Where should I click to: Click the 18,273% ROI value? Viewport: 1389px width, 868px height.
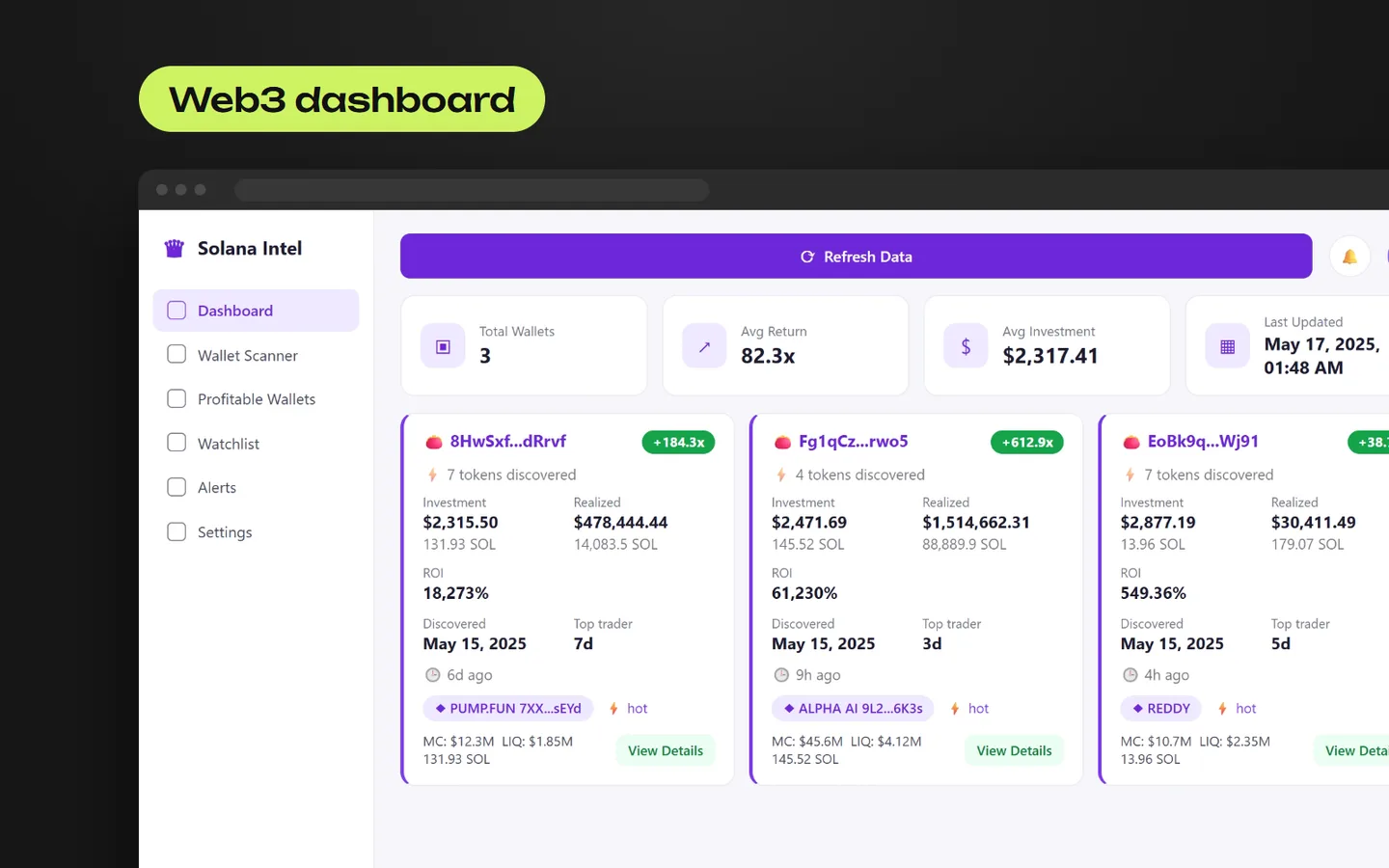click(x=455, y=593)
